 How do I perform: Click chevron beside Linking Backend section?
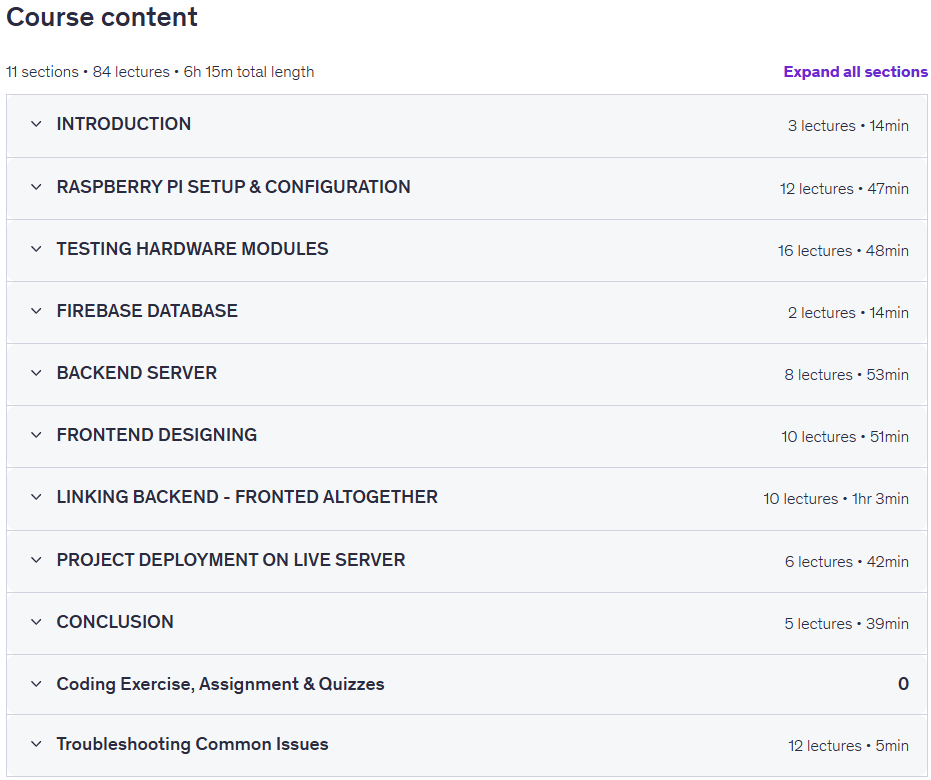click(36, 497)
